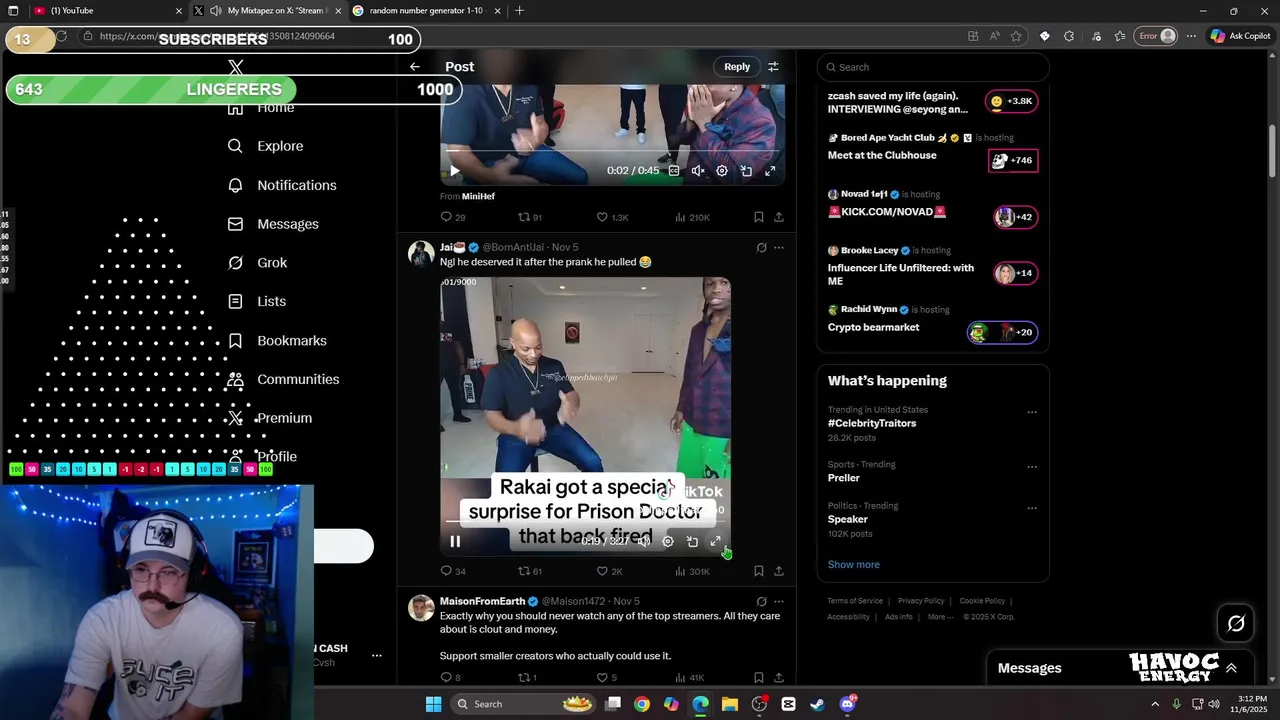
Task: Open new browser tab plus button
Action: click(519, 10)
